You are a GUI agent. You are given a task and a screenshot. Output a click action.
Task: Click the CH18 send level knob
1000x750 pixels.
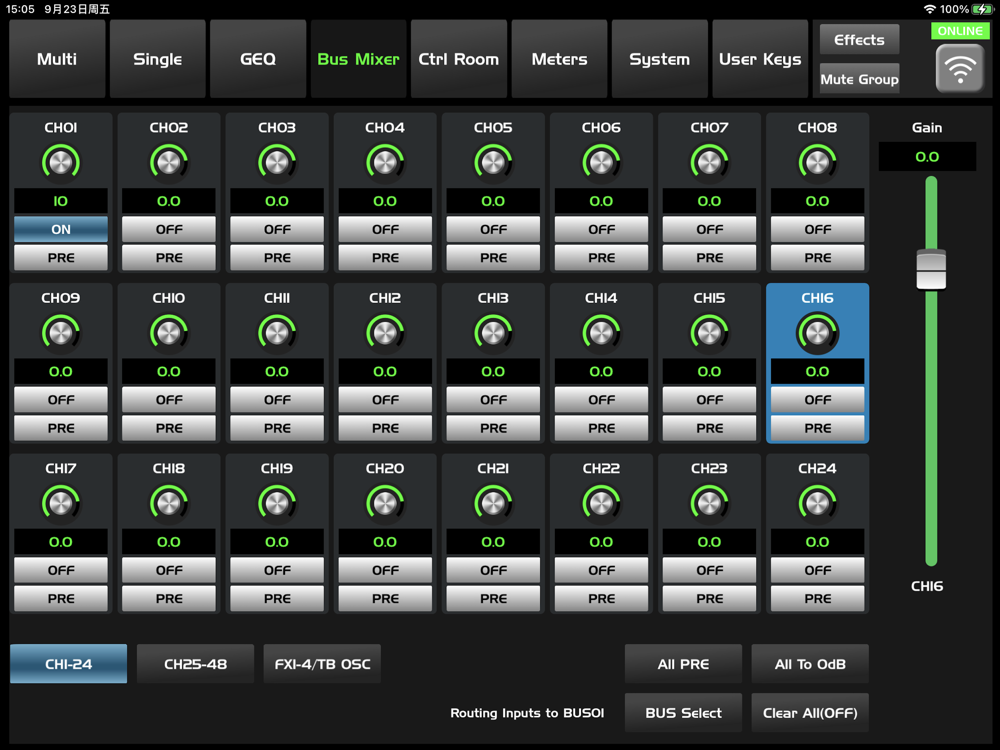point(169,504)
